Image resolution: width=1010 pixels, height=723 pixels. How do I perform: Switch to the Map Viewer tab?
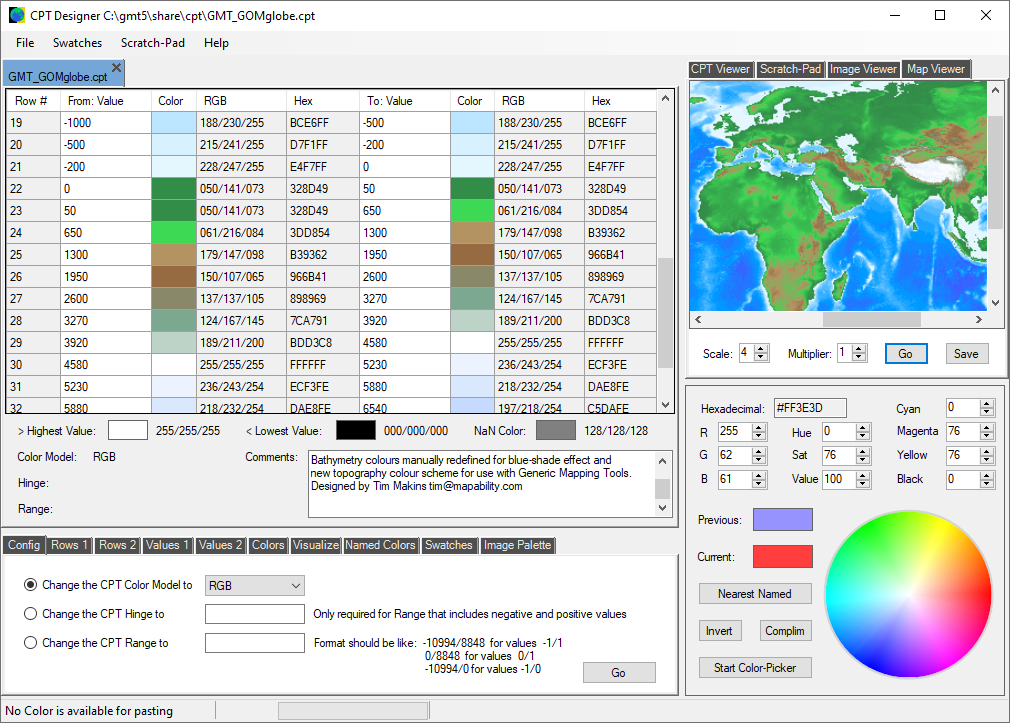click(x=936, y=69)
